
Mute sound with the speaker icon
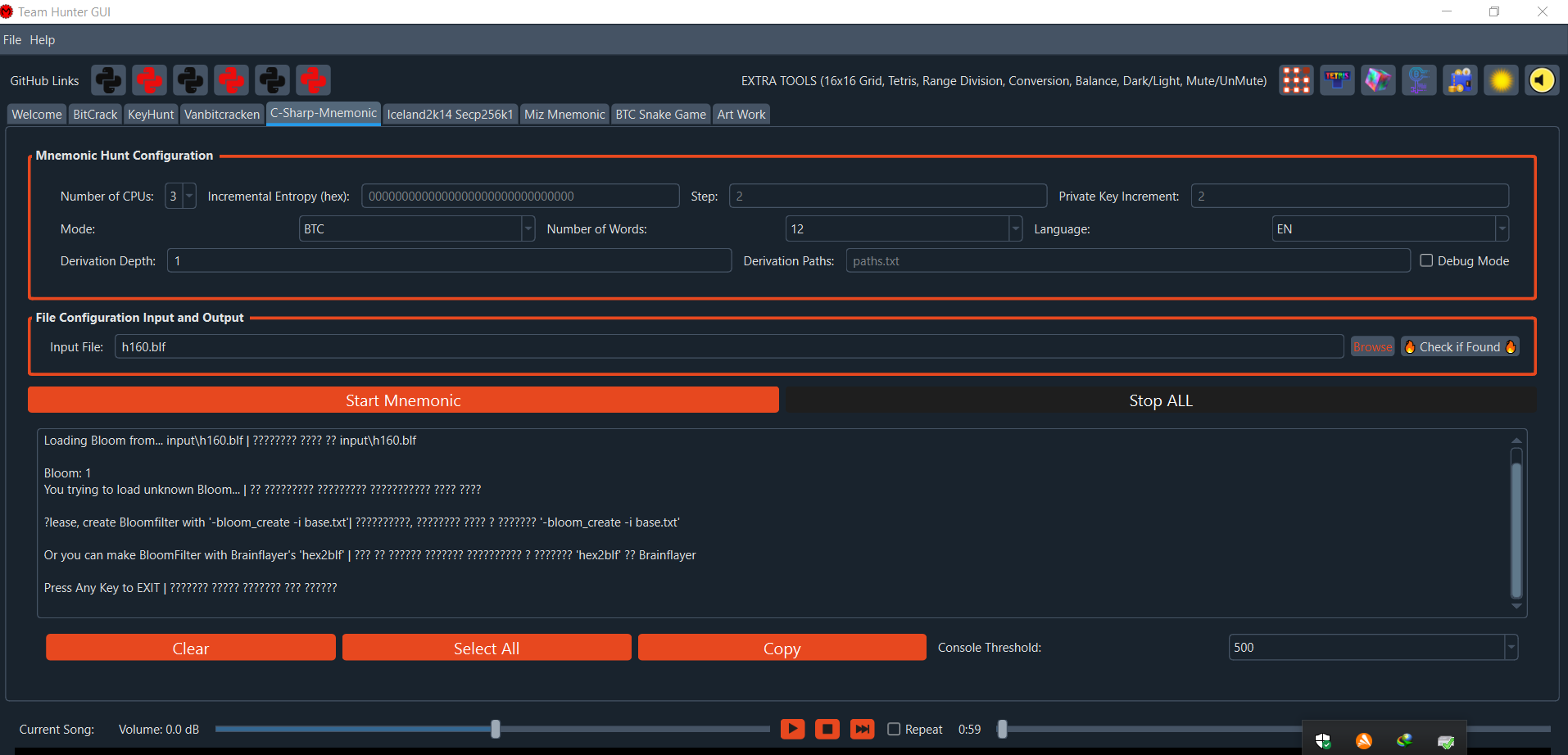tap(1541, 79)
